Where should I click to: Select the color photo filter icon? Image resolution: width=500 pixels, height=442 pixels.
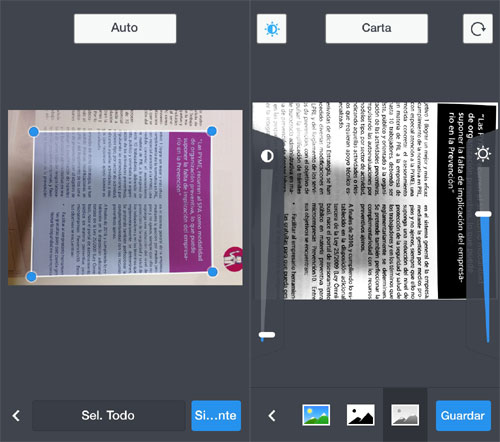[x=316, y=415]
